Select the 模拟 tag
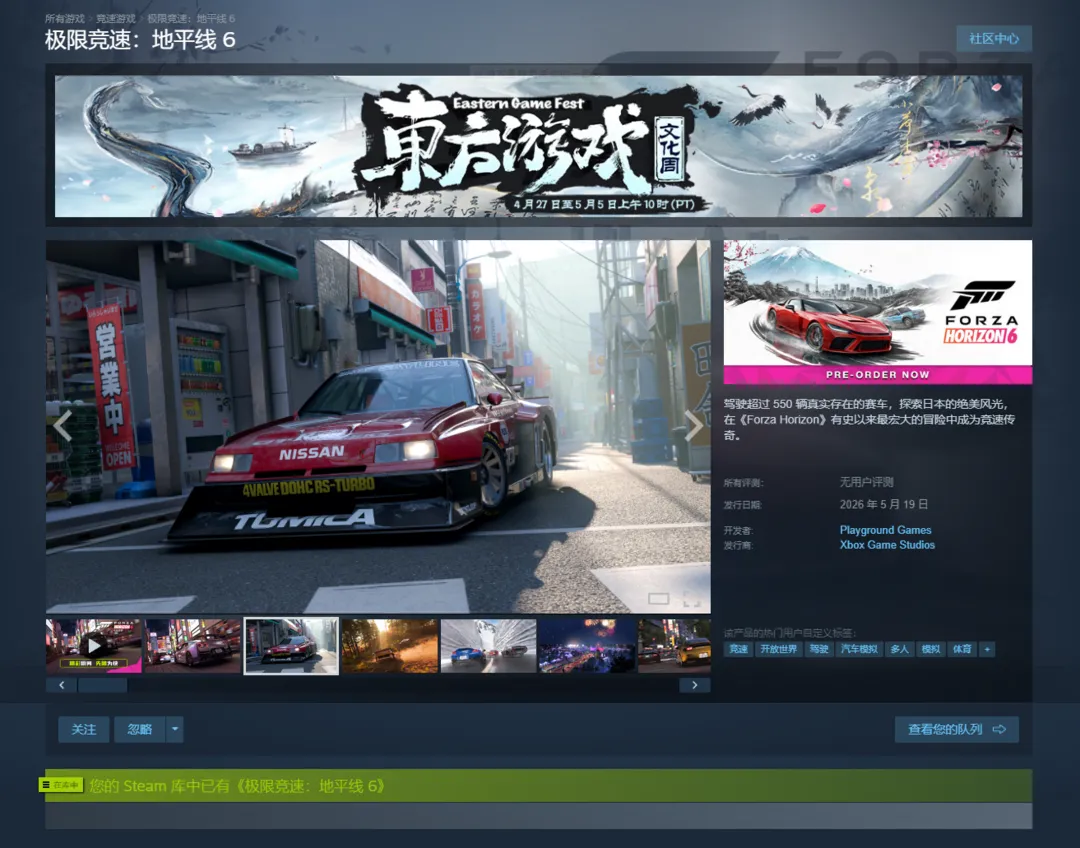 pyautogui.click(x=931, y=649)
